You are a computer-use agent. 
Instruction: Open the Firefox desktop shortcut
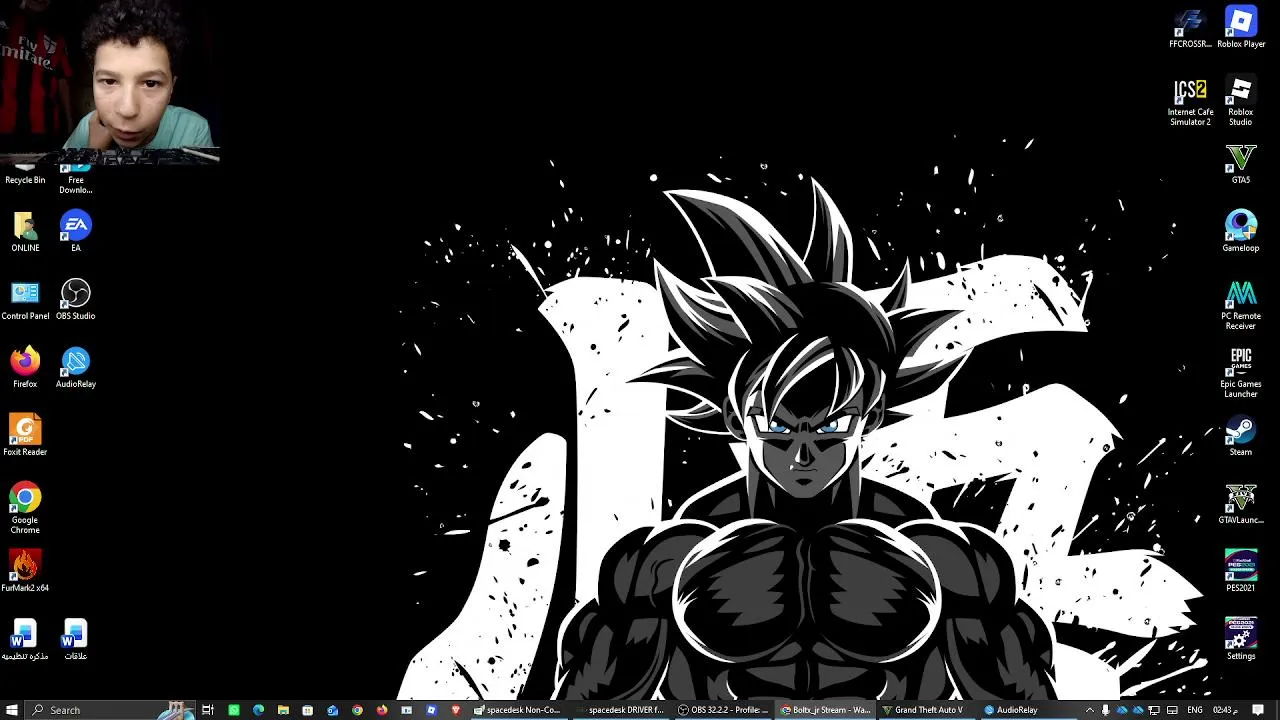(25, 368)
